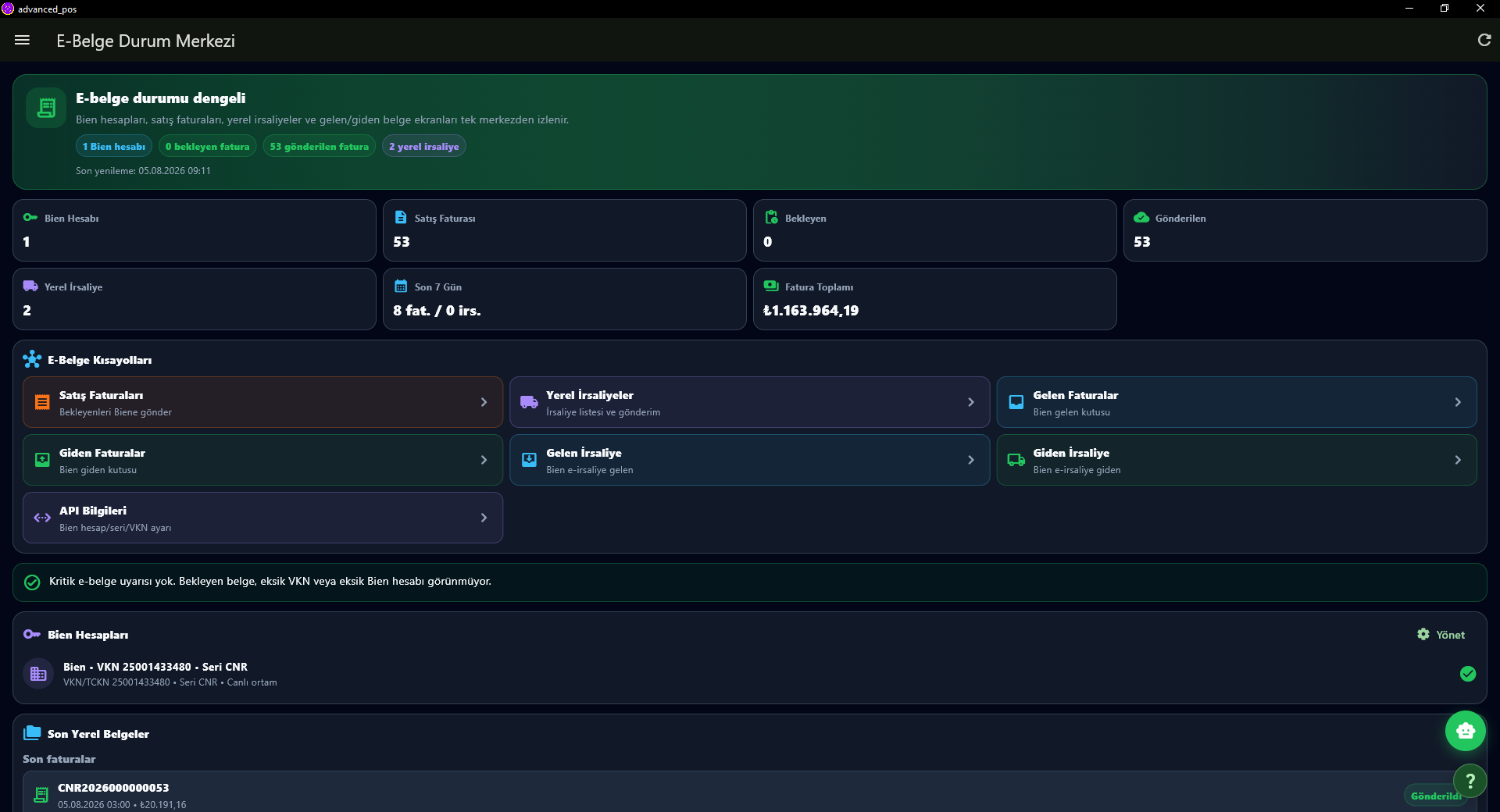This screenshot has height=812, width=1500.
Task: Open the Bekleyen stat card
Action: coord(934,230)
